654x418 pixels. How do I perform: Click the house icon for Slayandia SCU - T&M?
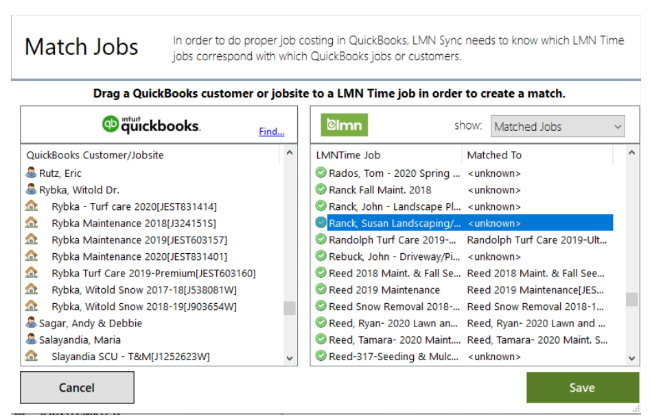(31, 356)
